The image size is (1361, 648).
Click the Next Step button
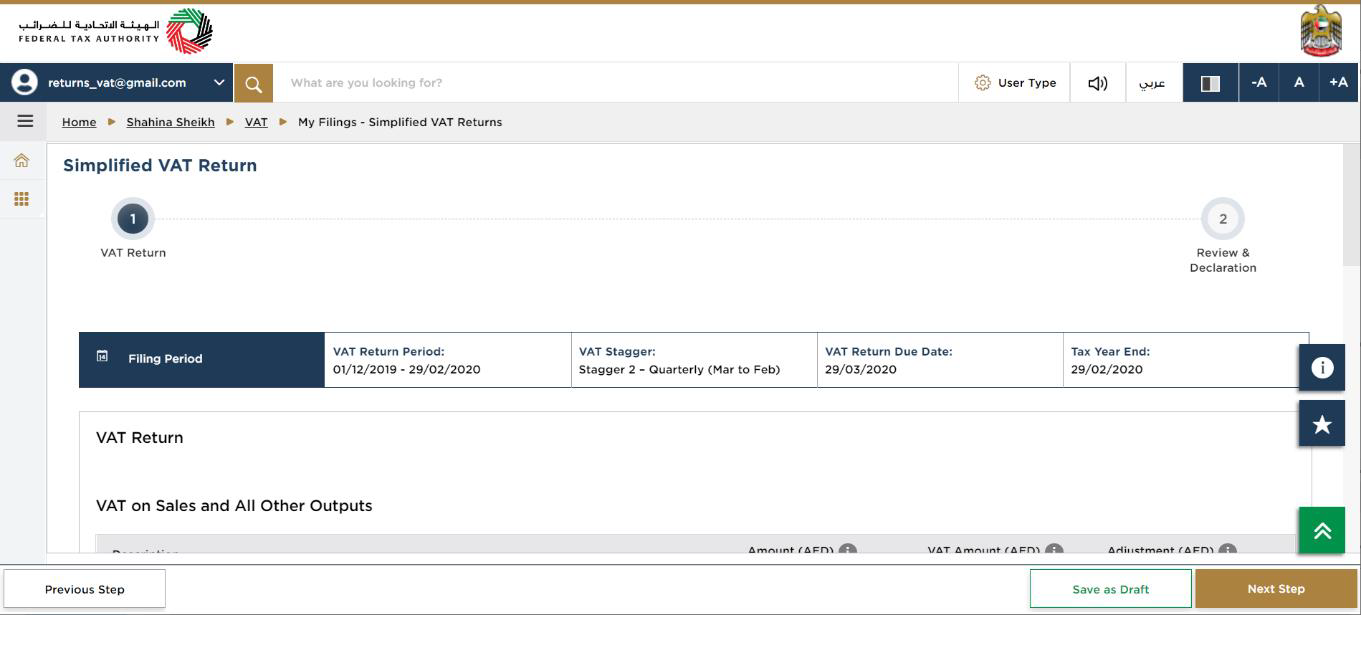(1276, 589)
